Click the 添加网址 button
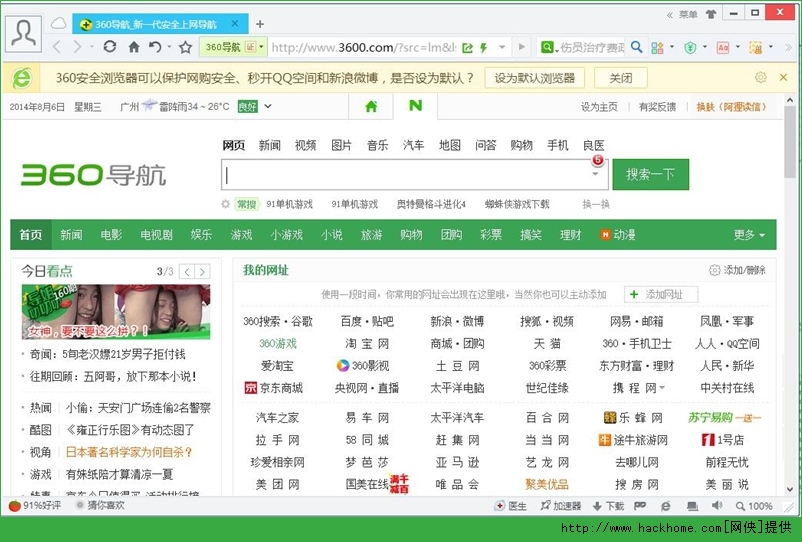The image size is (802, 542). coord(661,294)
